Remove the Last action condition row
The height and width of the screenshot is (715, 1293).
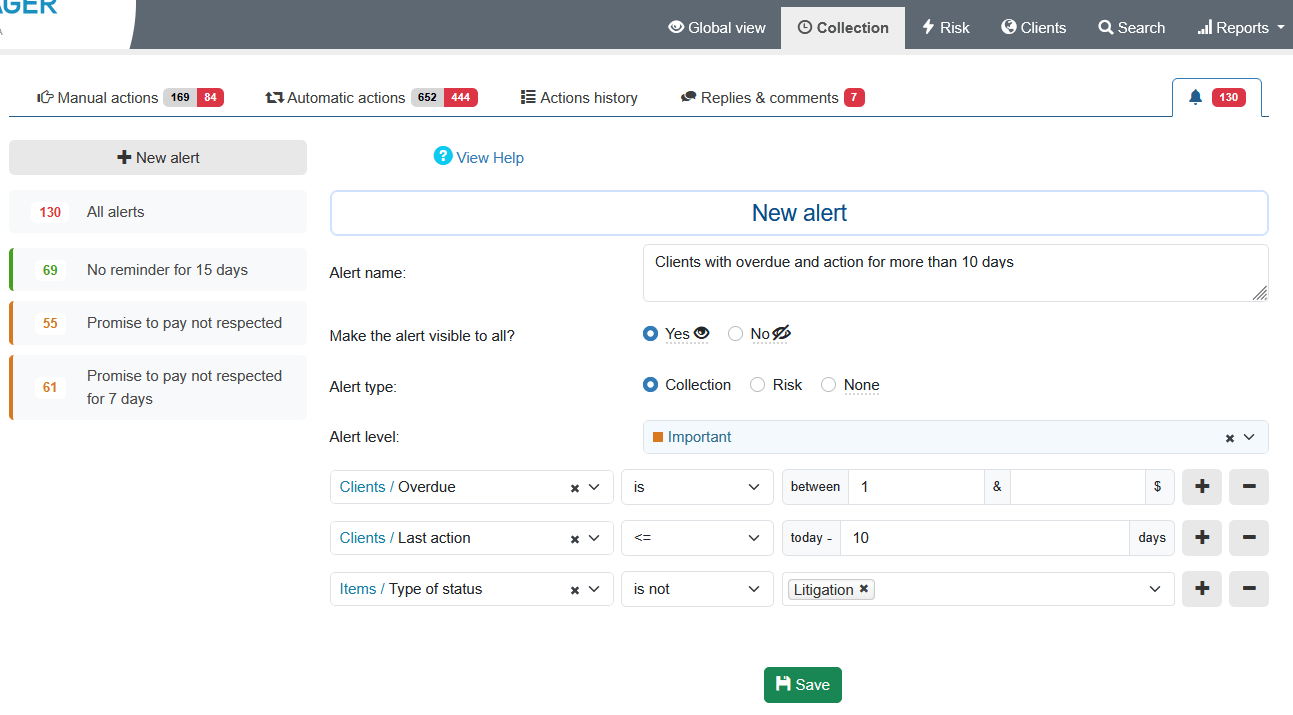pos(1248,538)
